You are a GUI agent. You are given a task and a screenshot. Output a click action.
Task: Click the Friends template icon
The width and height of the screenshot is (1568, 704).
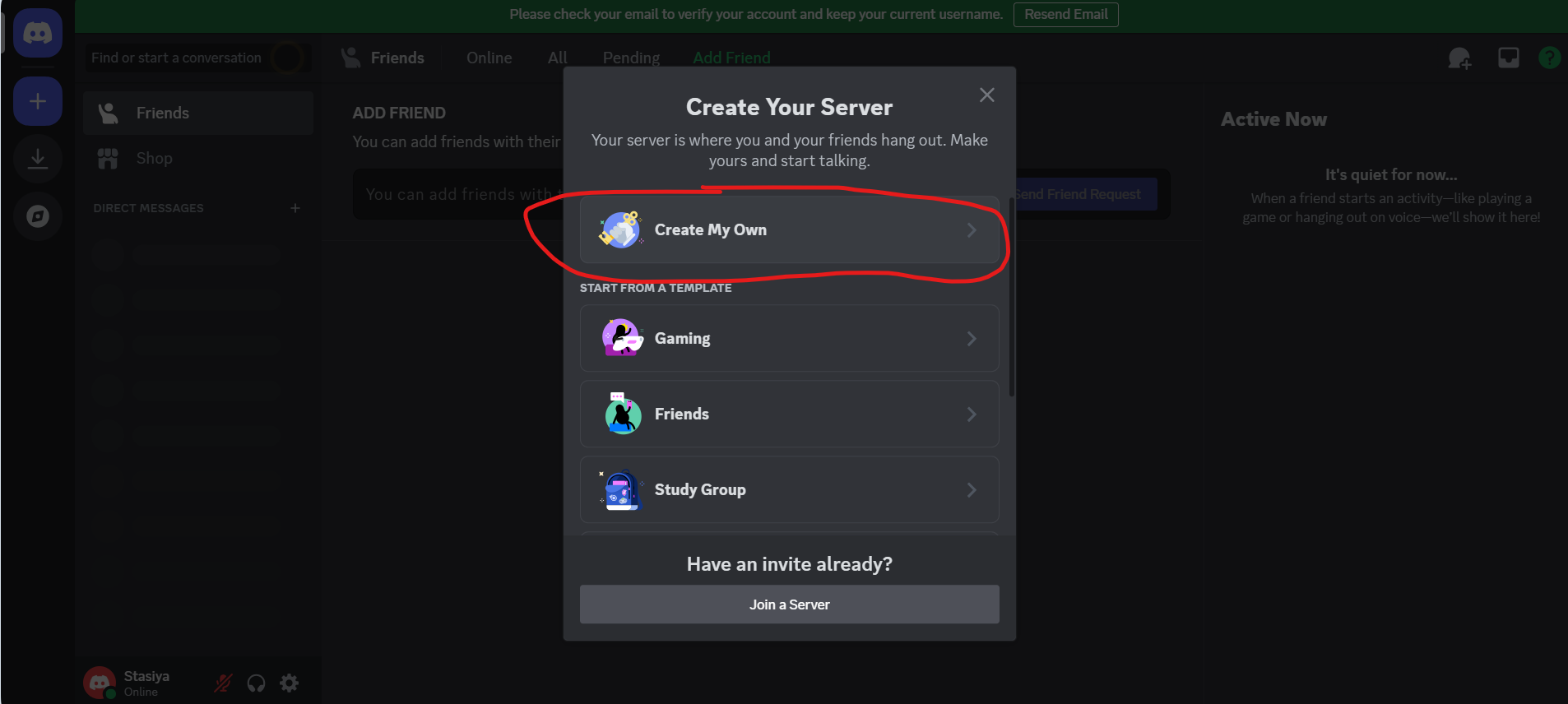622,414
